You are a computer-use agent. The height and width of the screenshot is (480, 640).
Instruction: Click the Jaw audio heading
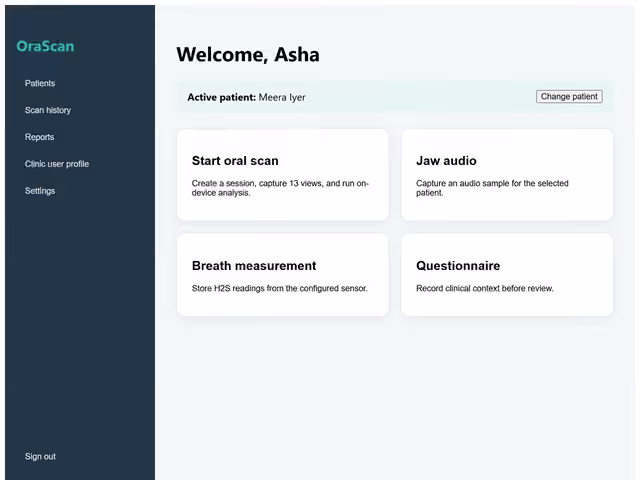(x=446, y=161)
